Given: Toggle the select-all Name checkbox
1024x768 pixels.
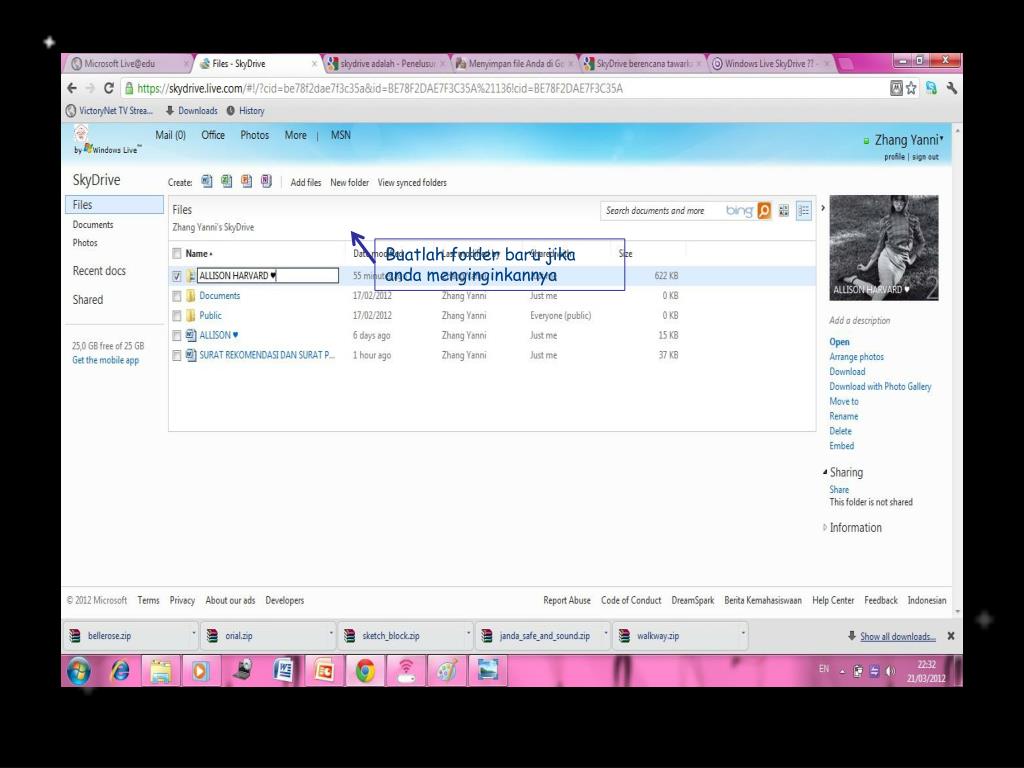Looking at the screenshot, I should tap(176, 253).
